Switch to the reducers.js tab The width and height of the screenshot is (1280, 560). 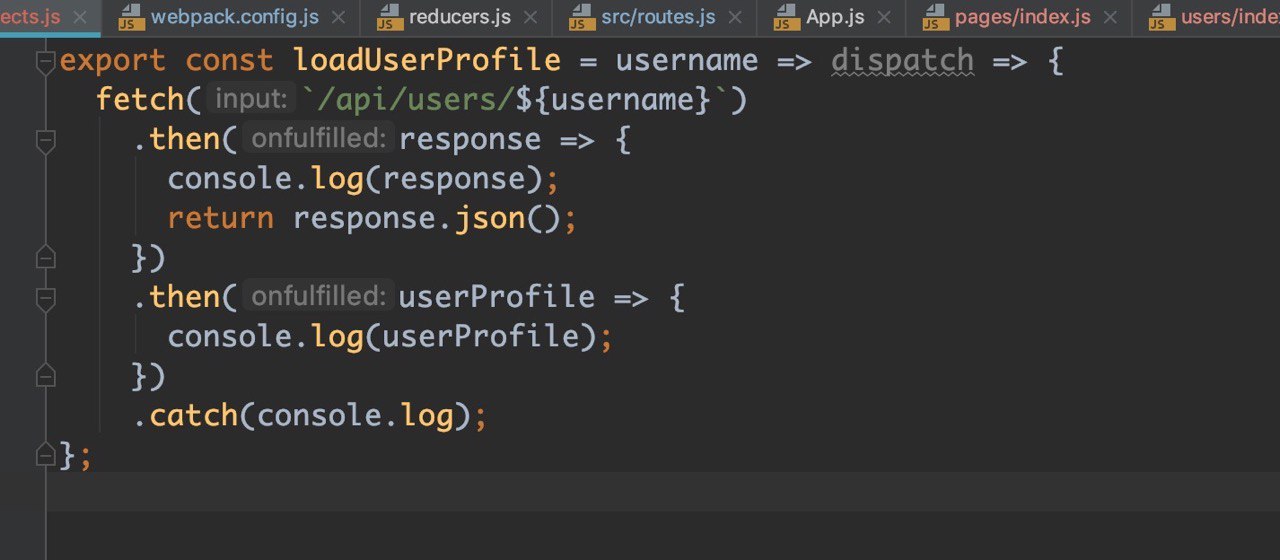pyautogui.click(x=460, y=17)
